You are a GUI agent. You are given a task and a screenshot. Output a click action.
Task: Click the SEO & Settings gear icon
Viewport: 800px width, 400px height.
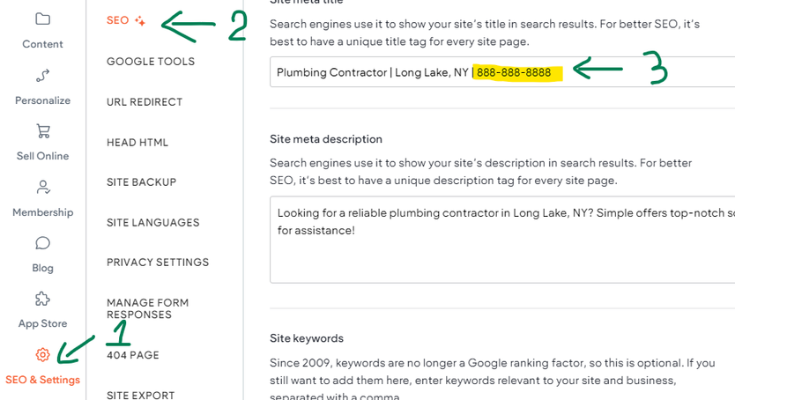pyautogui.click(x=42, y=355)
